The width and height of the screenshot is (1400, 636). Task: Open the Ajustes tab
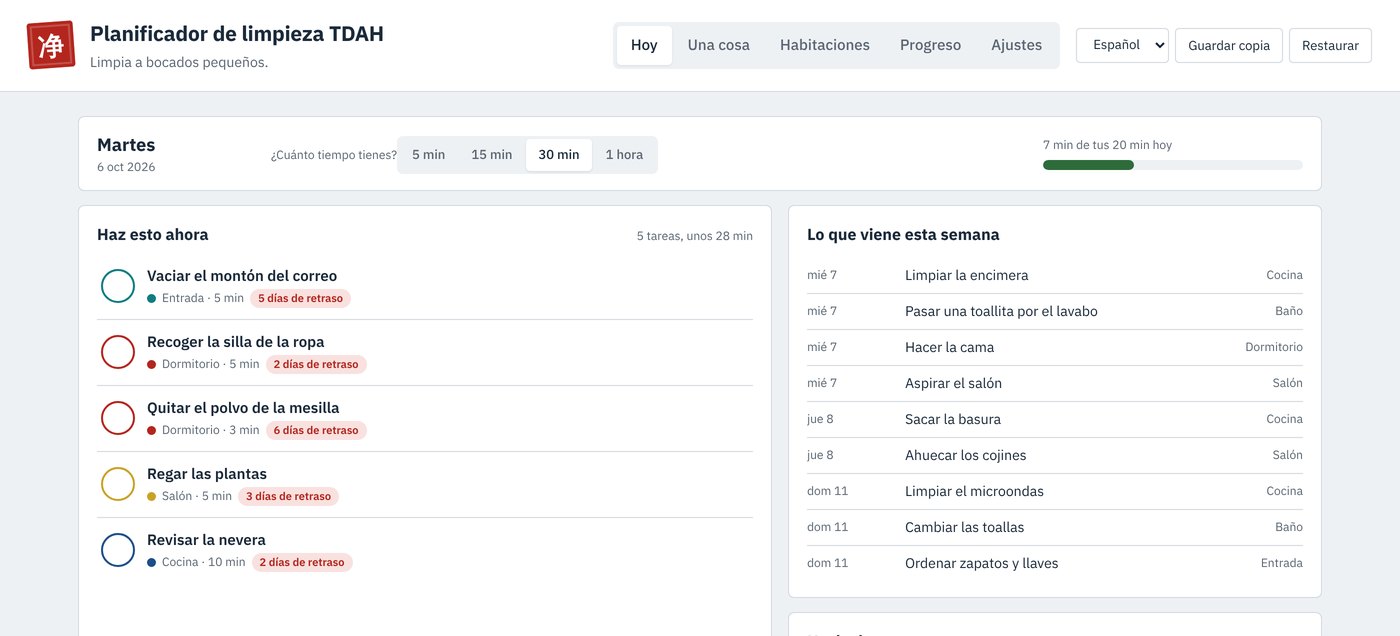(1016, 45)
